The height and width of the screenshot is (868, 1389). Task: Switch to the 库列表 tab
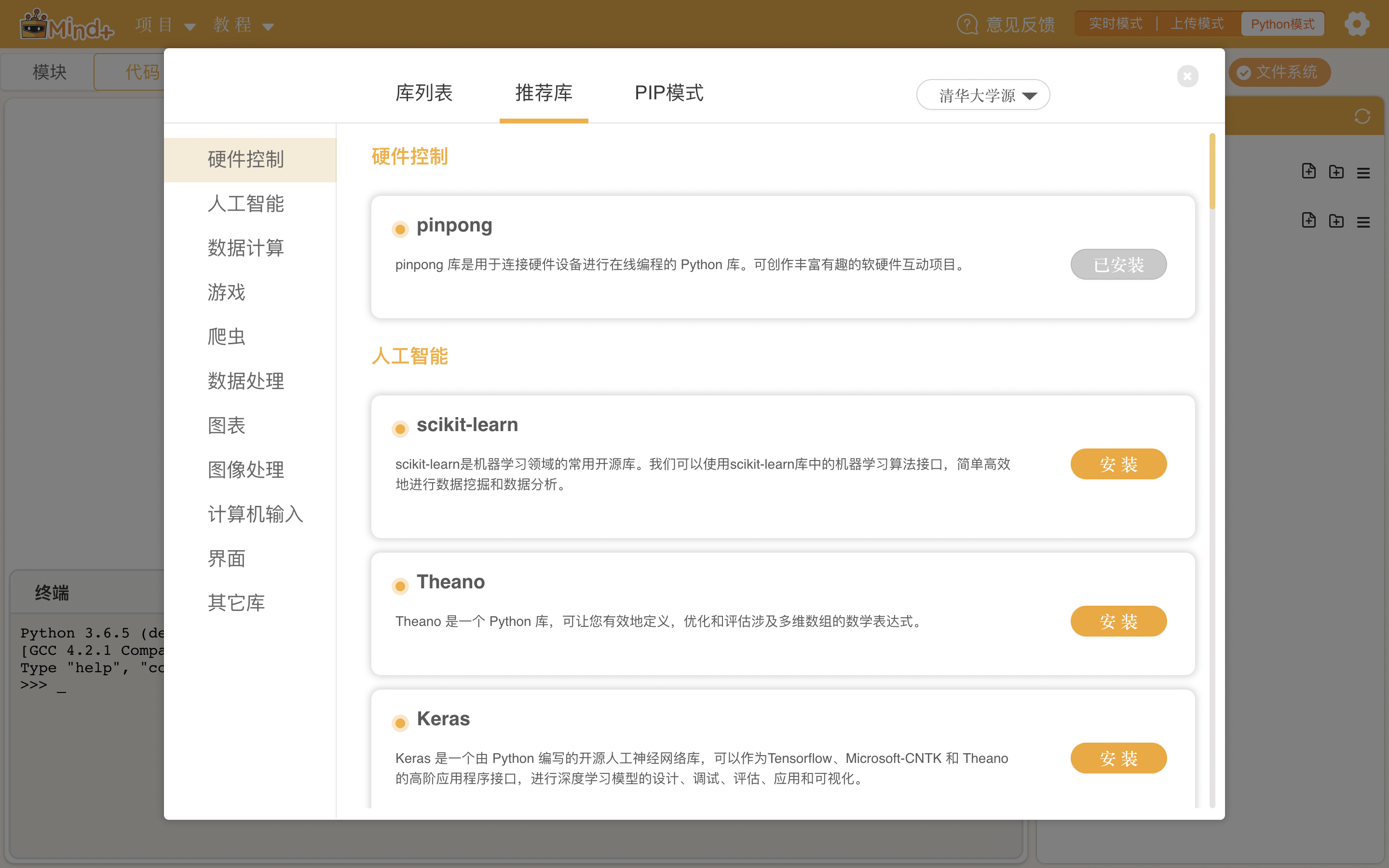click(x=424, y=93)
